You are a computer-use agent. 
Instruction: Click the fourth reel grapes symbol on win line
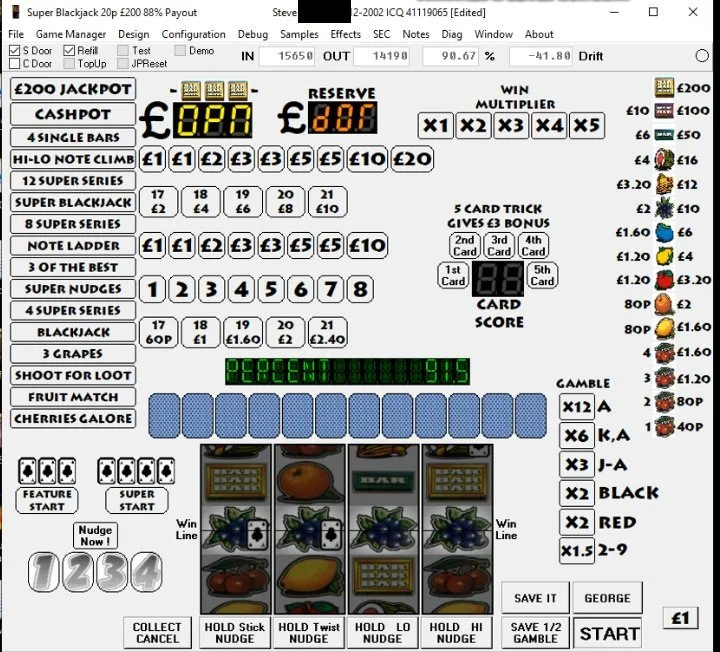point(457,530)
